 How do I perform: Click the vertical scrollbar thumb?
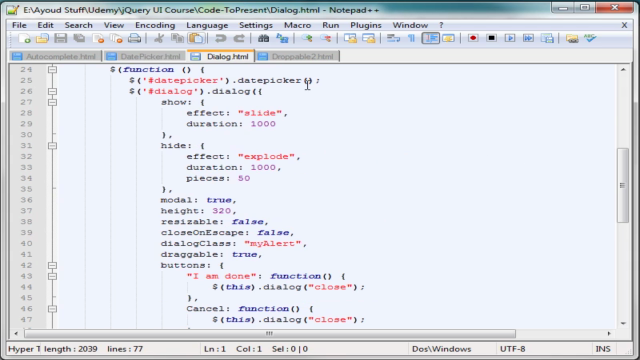point(623,185)
